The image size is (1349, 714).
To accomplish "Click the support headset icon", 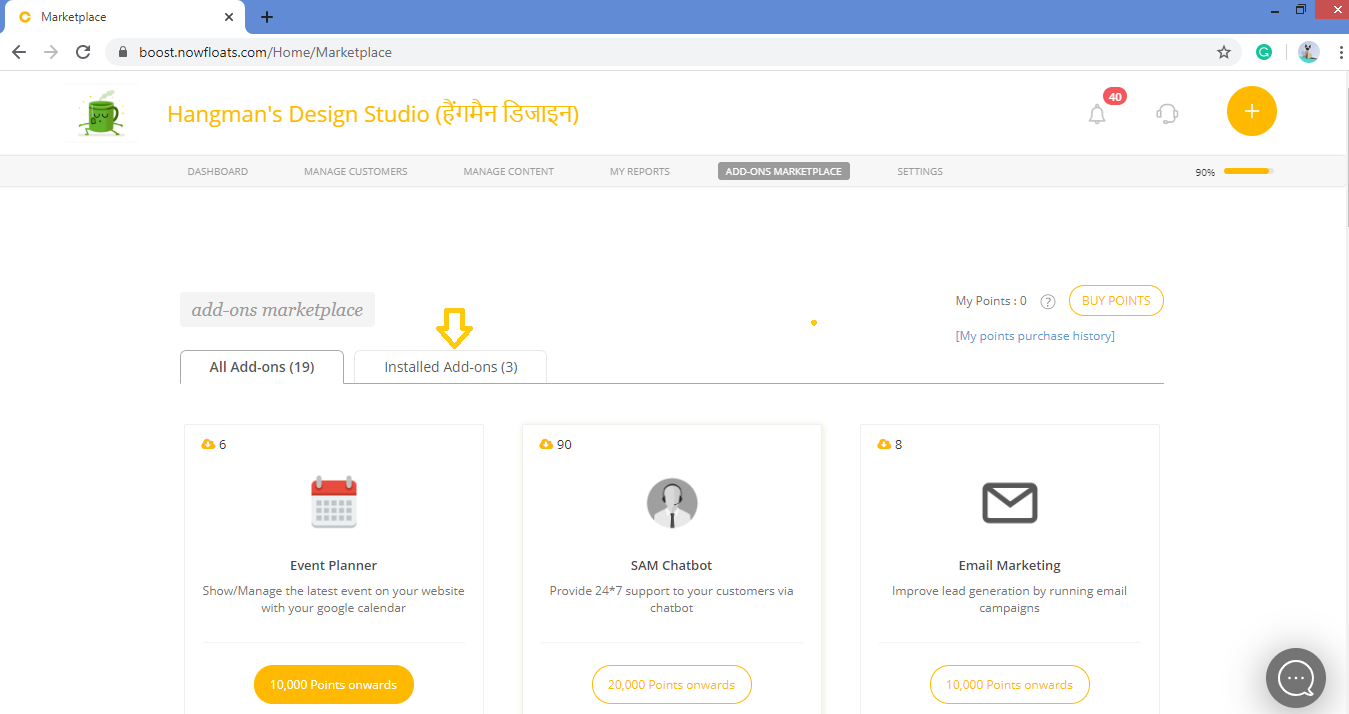I will (x=1166, y=113).
